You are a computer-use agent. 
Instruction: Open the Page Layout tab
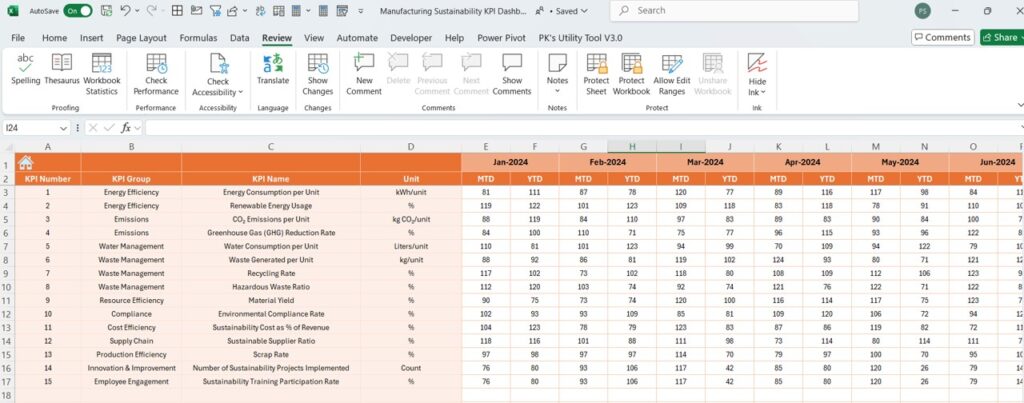click(141, 38)
